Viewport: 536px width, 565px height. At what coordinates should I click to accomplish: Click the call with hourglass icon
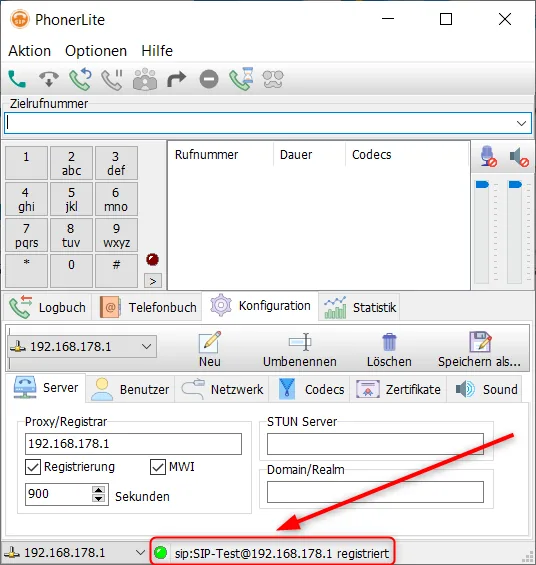pyautogui.click(x=241, y=79)
